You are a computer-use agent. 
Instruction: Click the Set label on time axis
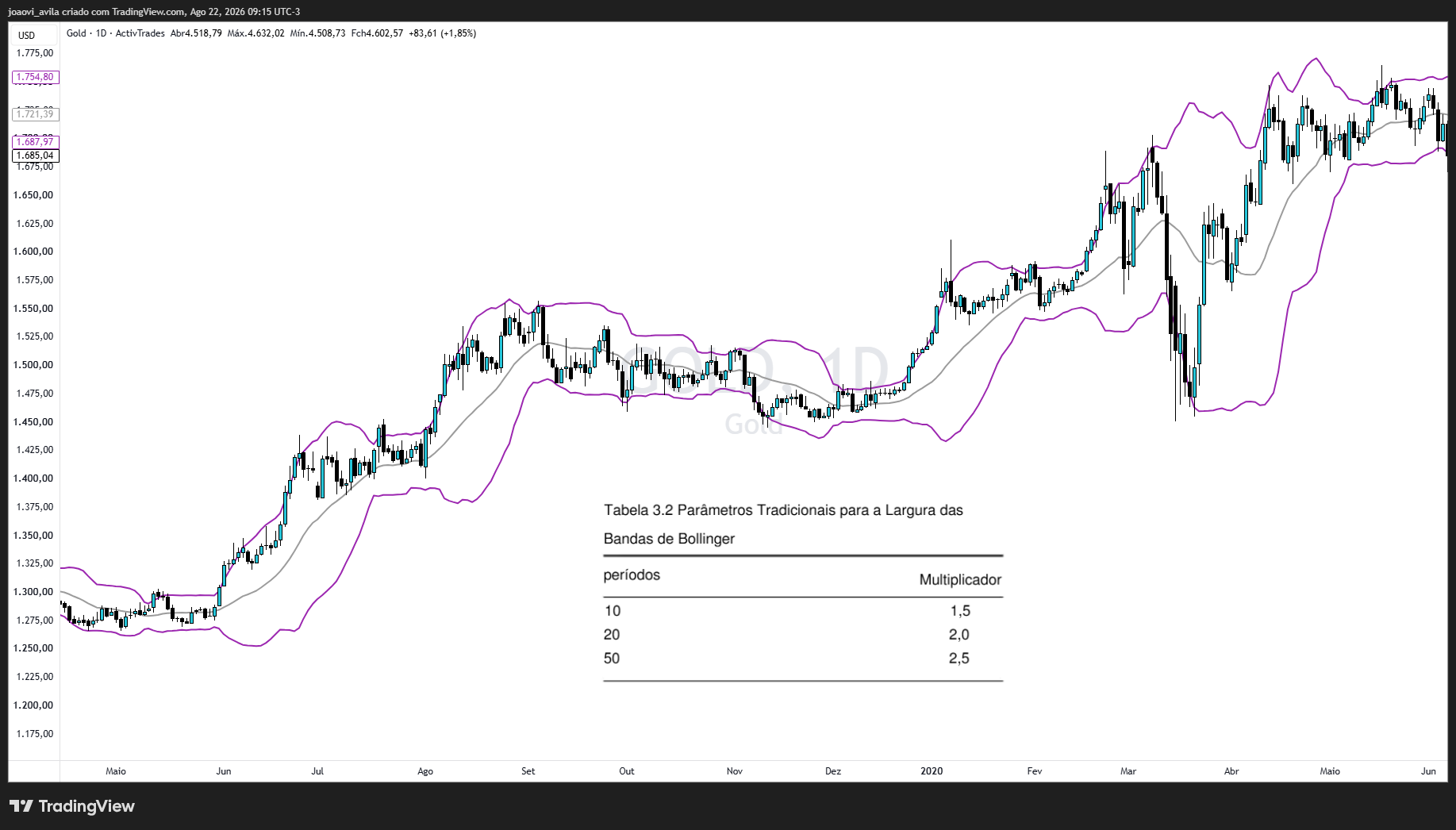528,771
